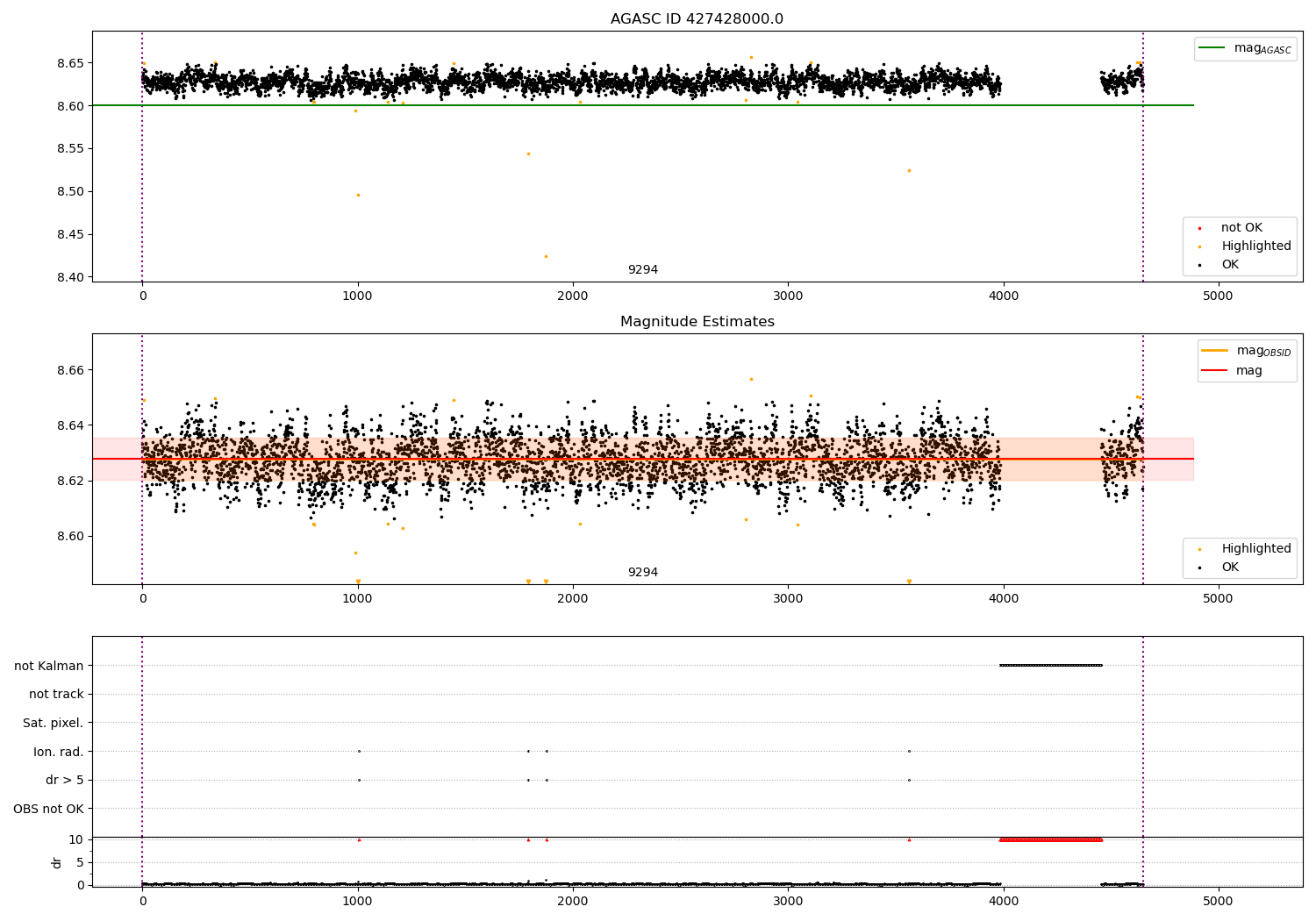
Task: Click the 'not Kalman' row label
Action: pos(49,666)
